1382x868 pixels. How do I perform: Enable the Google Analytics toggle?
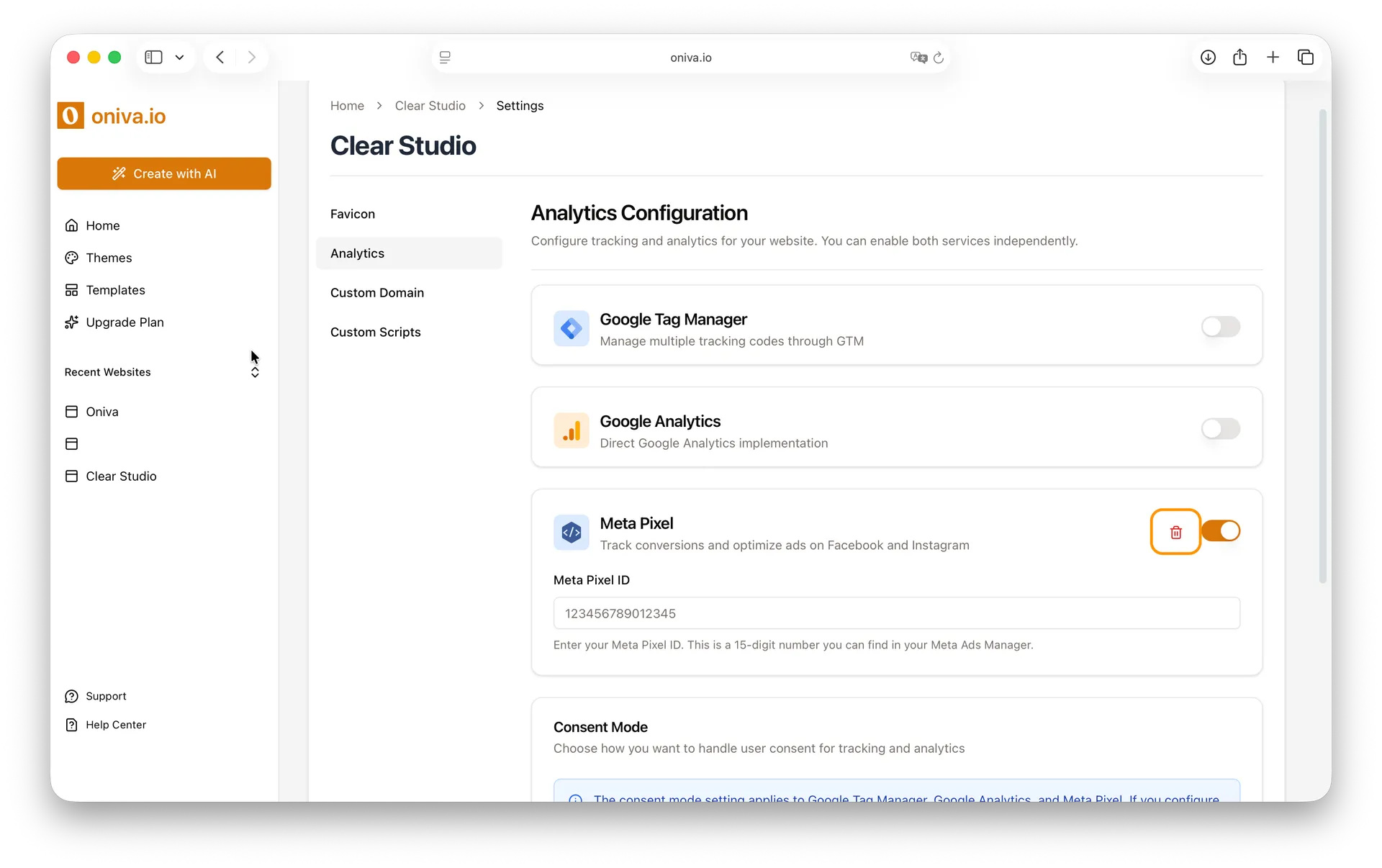[x=1221, y=429]
